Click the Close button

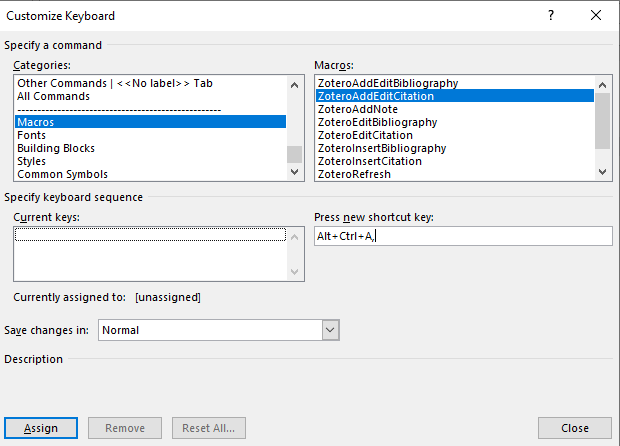575,428
